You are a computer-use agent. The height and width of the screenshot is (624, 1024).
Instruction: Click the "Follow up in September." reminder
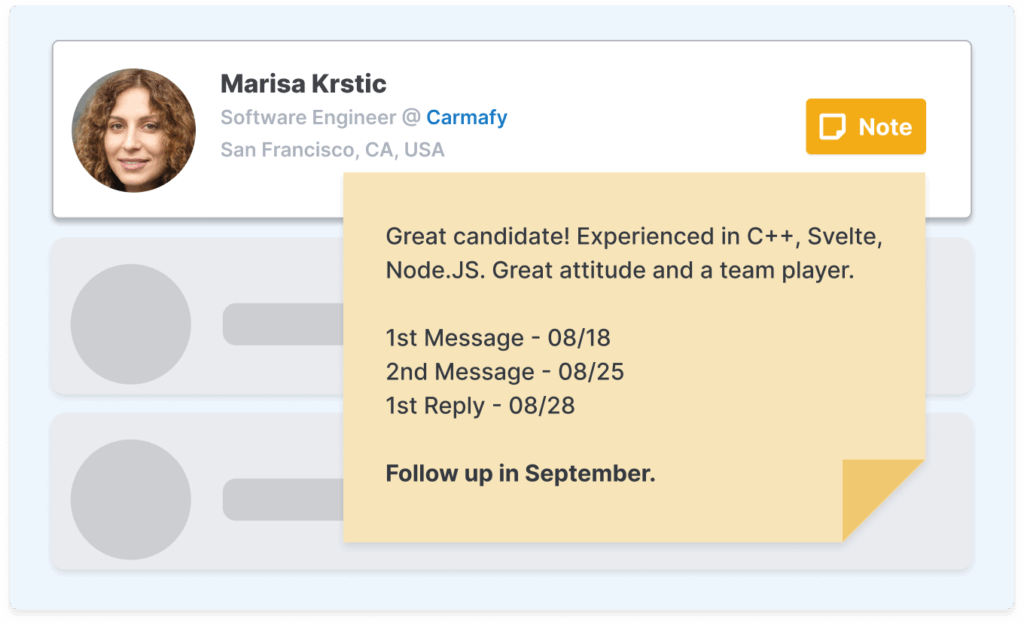click(x=520, y=473)
